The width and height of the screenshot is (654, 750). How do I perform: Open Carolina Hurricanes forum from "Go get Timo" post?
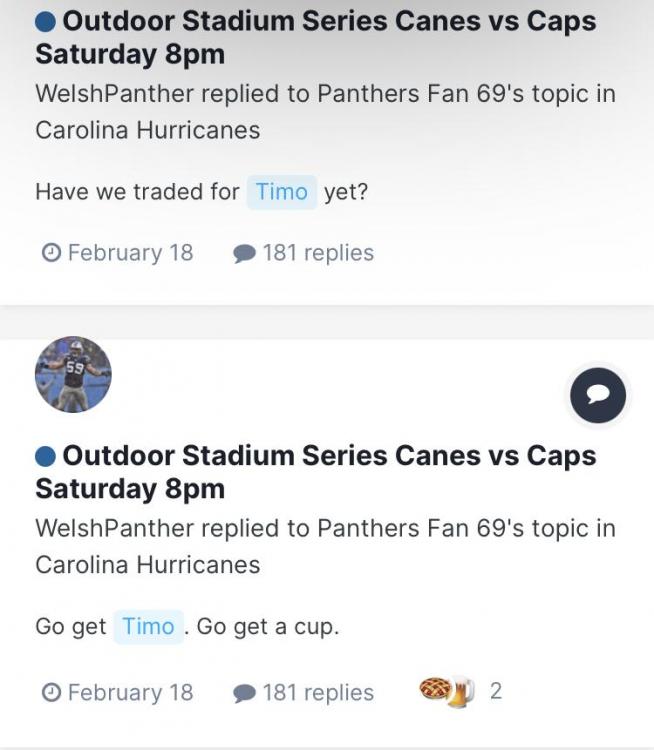point(147,564)
